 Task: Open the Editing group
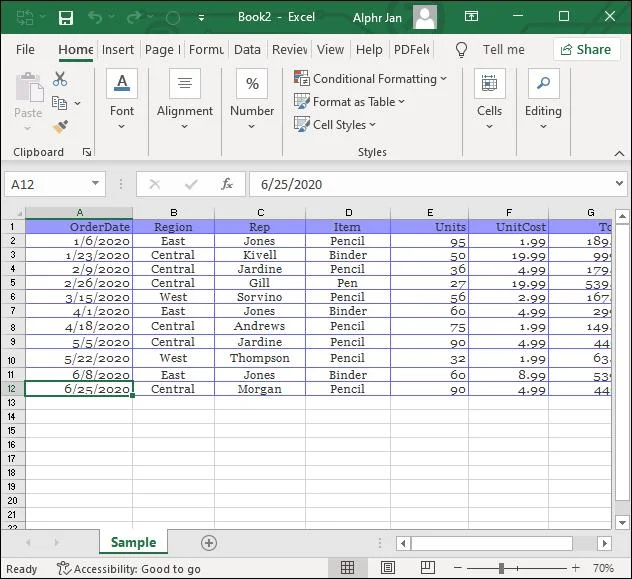tap(543, 100)
